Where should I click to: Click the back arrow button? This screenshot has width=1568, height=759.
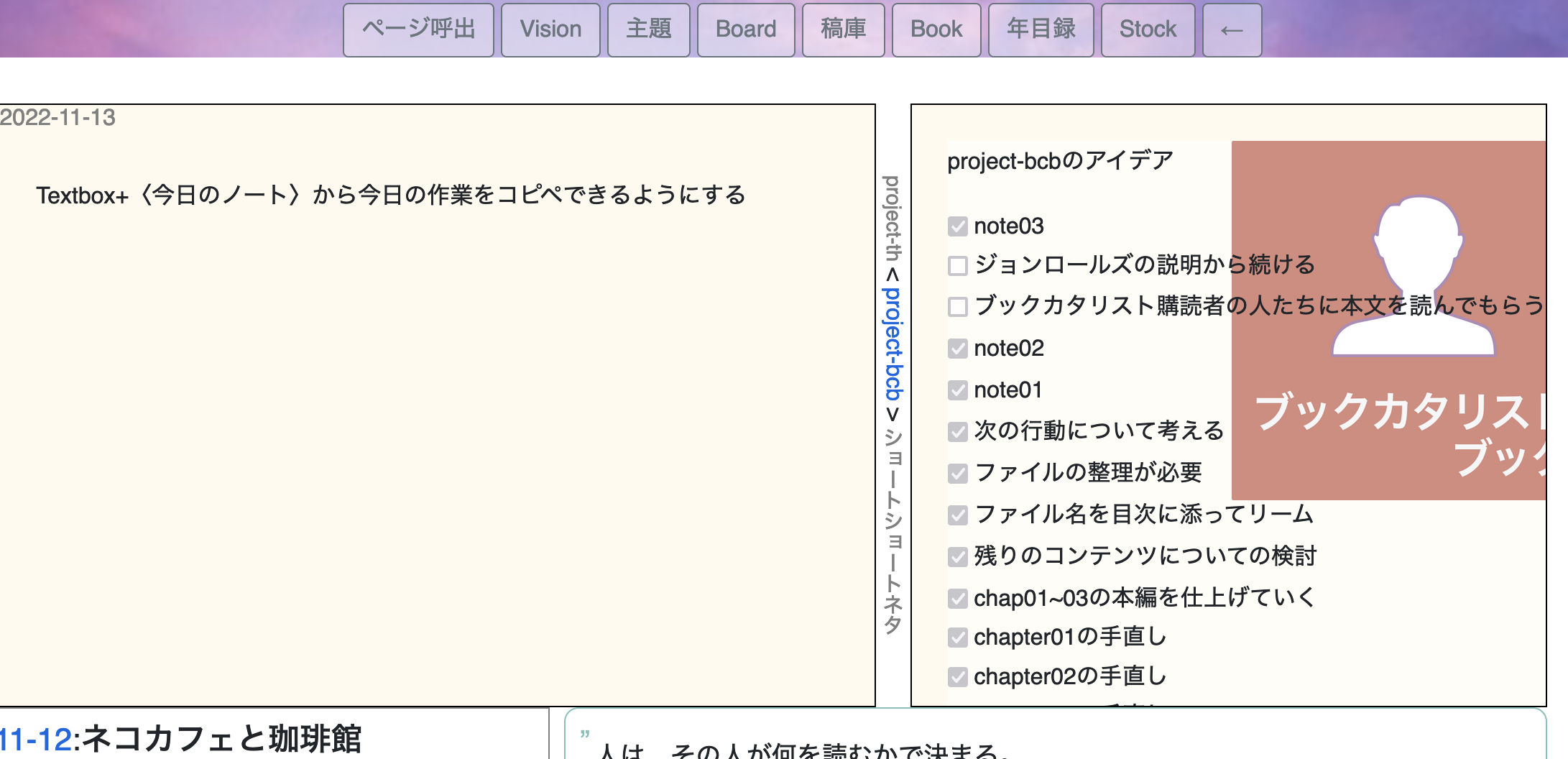click(x=1231, y=29)
